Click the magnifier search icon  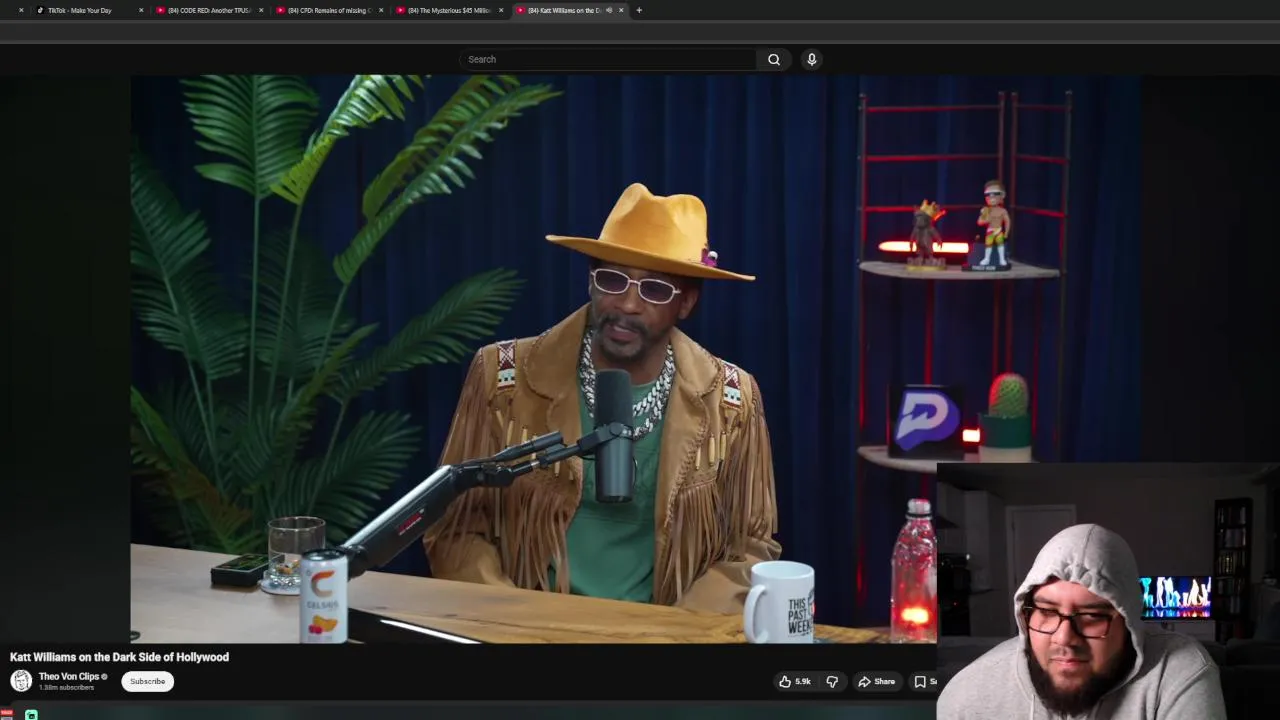click(x=774, y=59)
